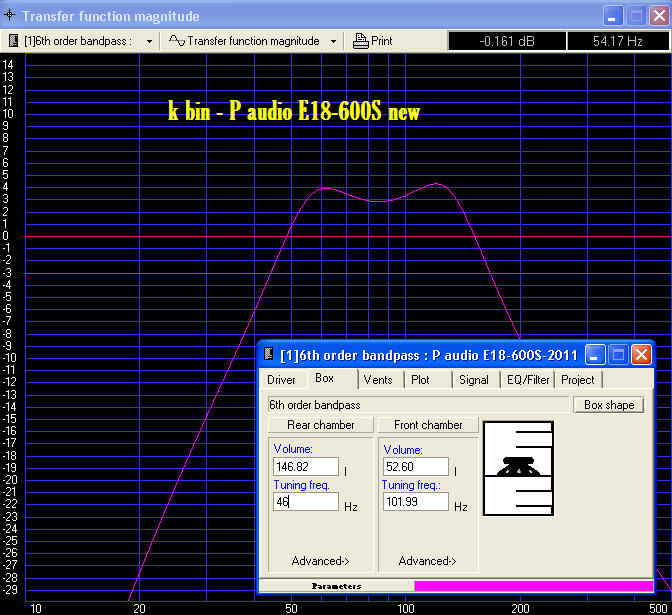This screenshot has height=615, width=672.
Task: Click the front chamber Volume field 52.60
Action: click(x=416, y=466)
